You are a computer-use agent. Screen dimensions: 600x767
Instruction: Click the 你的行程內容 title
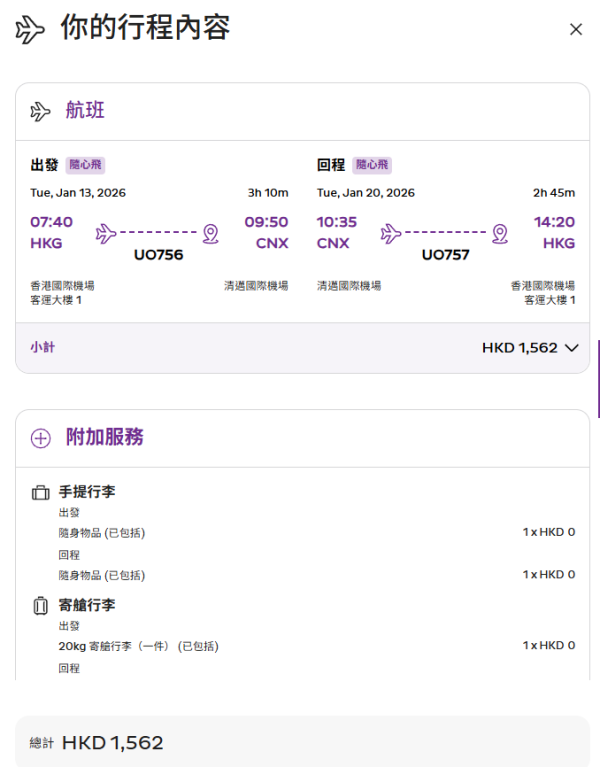click(145, 27)
